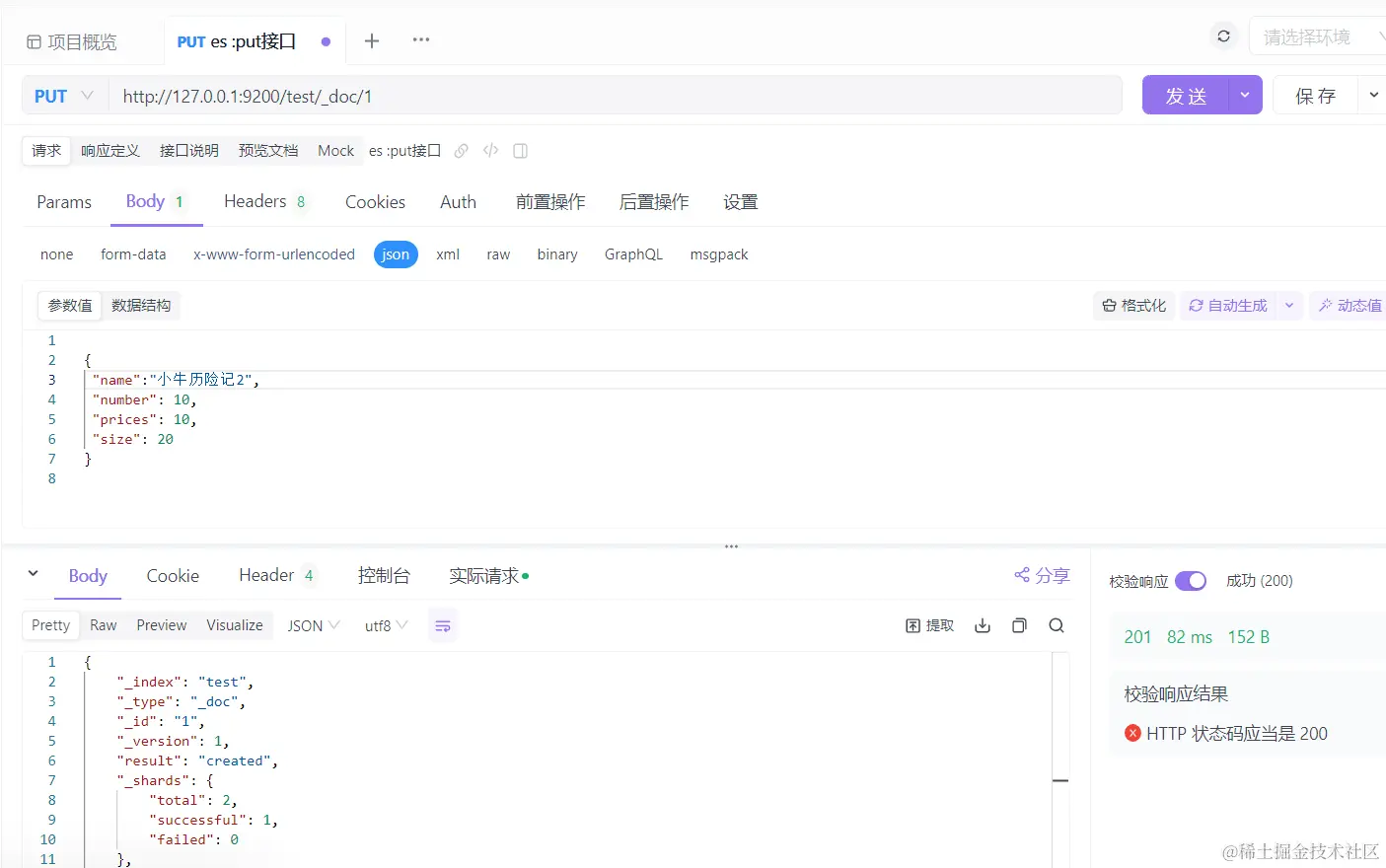Open the 实际请求 actual request tab
The width and height of the screenshot is (1386, 868).
click(x=488, y=576)
